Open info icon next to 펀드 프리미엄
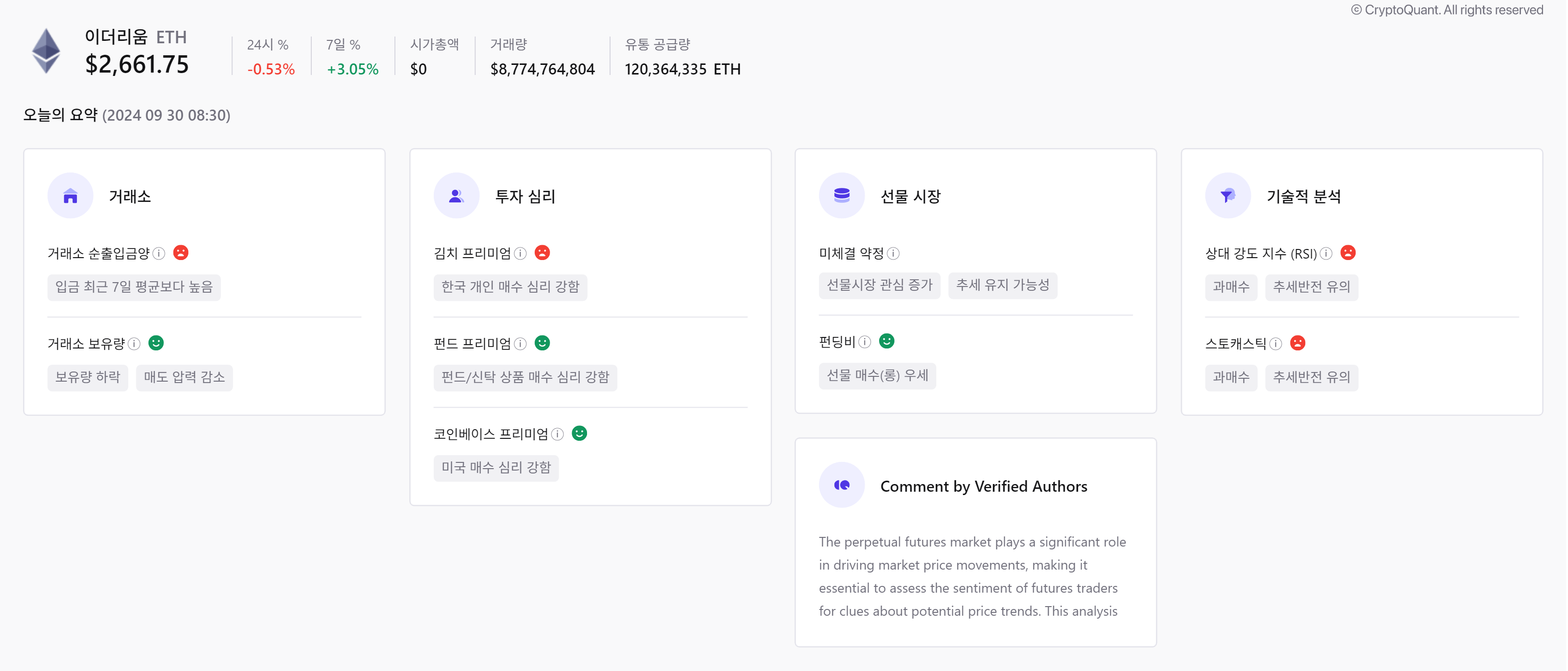Image resolution: width=1568 pixels, height=671 pixels. pos(520,344)
